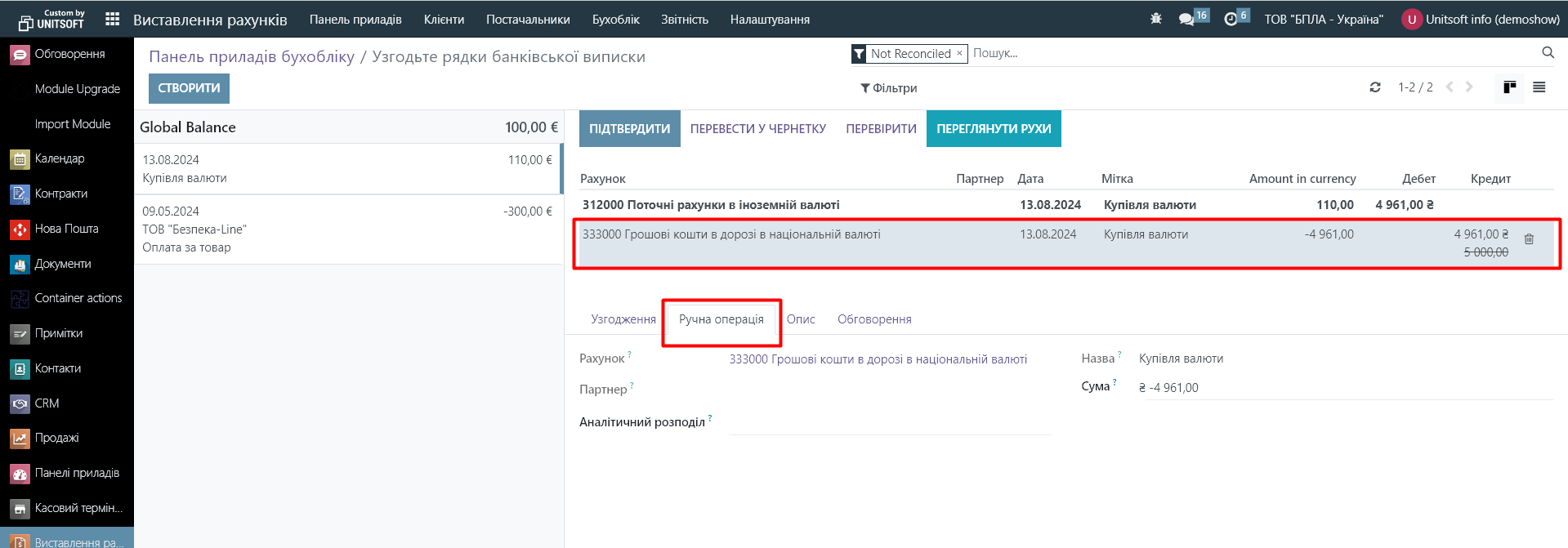
Task: Delete the 333000 line with trash icon
Action: 1529,239
